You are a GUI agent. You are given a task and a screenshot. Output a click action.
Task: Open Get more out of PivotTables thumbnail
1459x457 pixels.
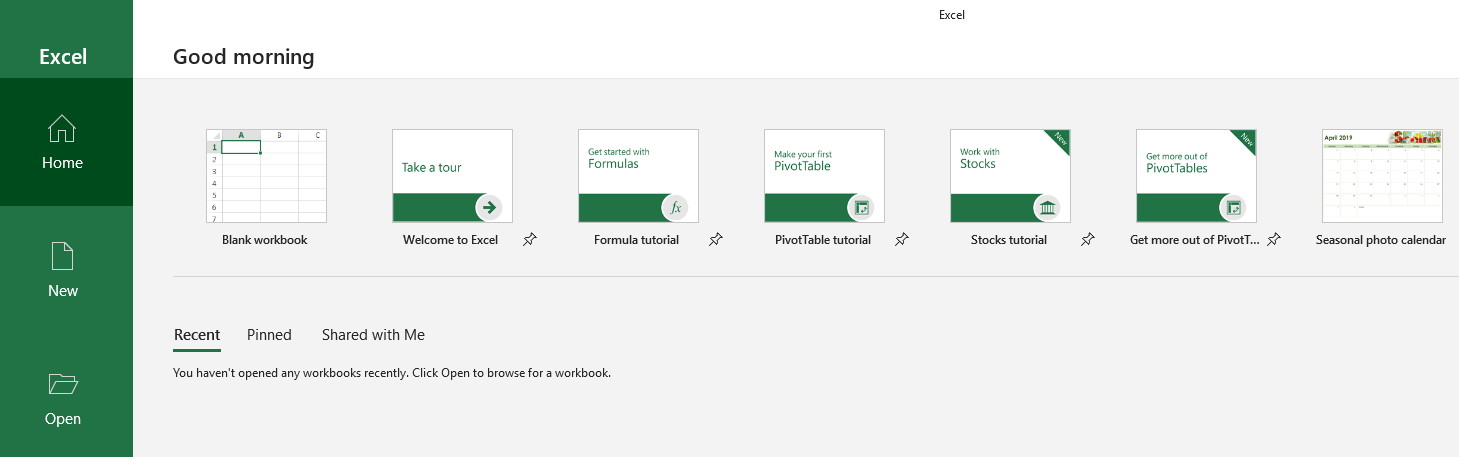click(x=1196, y=176)
